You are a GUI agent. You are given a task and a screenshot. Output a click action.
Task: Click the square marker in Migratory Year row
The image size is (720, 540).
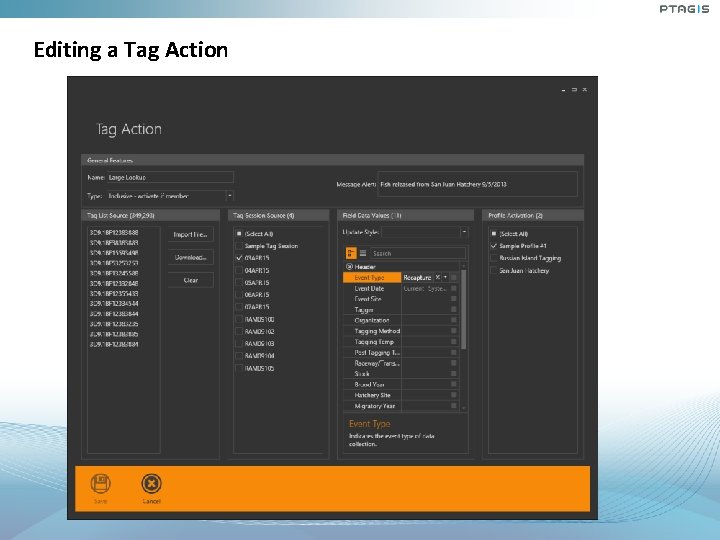[x=454, y=406]
